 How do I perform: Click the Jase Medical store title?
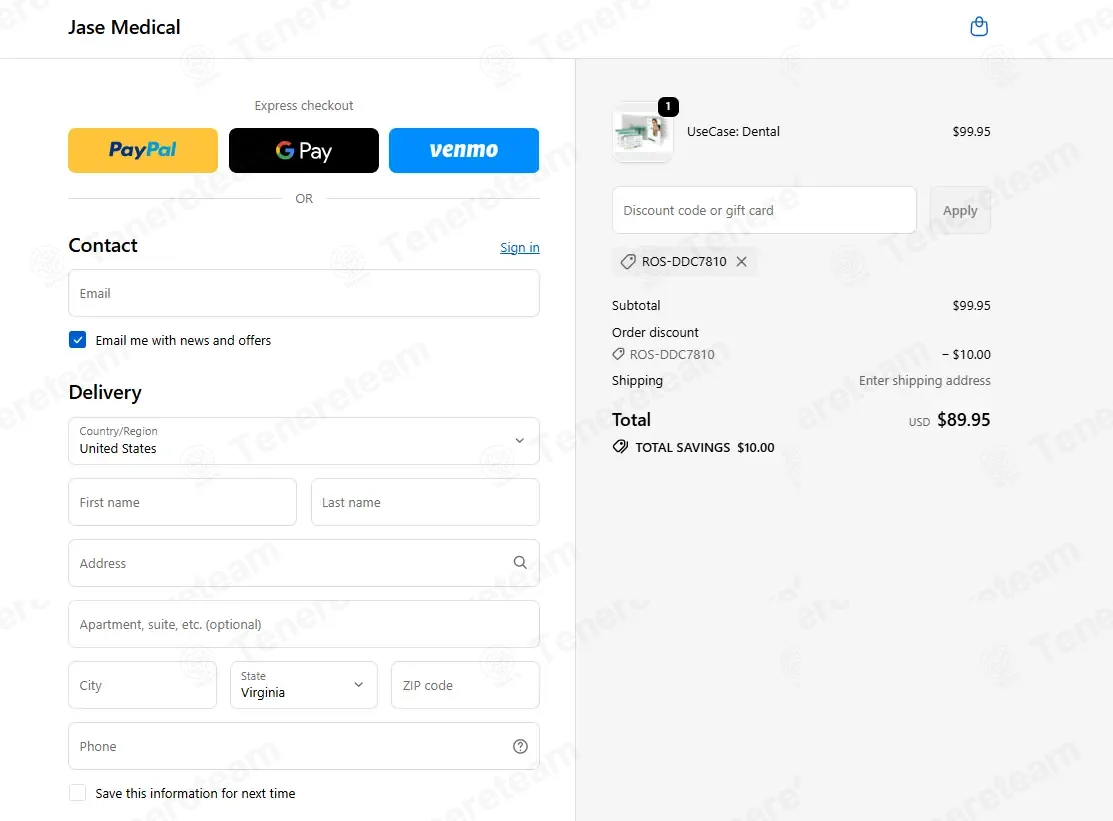(x=124, y=27)
